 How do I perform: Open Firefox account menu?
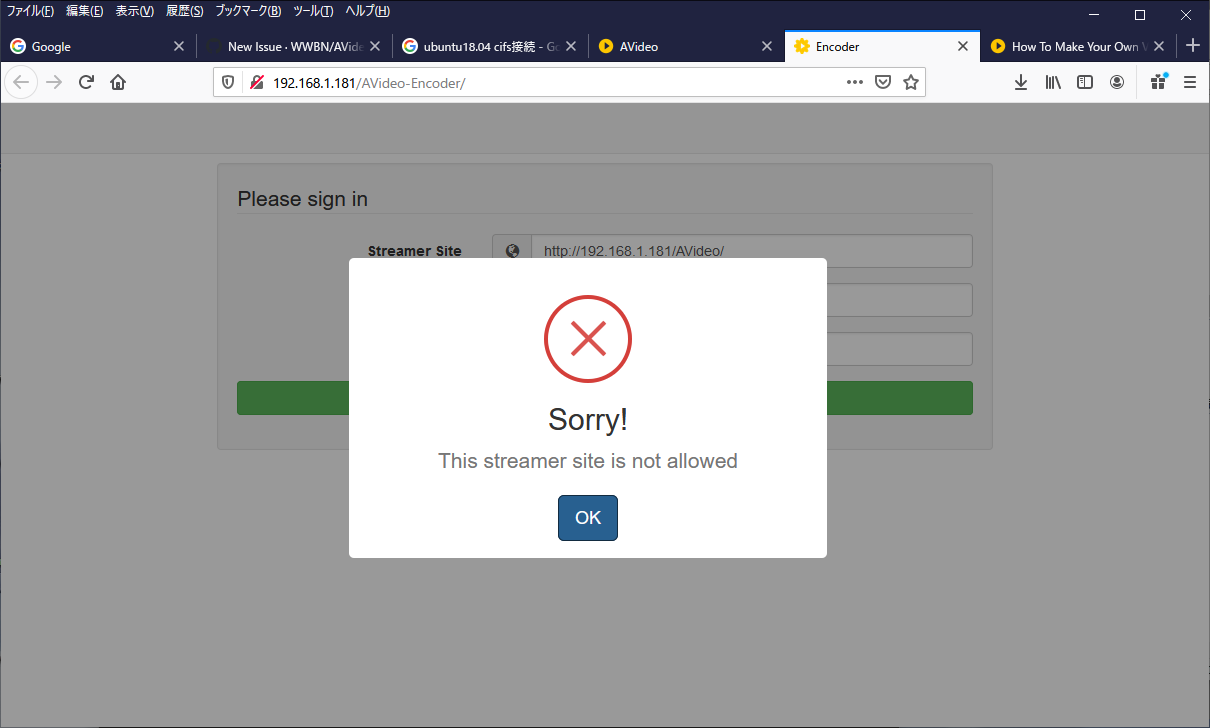1117,83
